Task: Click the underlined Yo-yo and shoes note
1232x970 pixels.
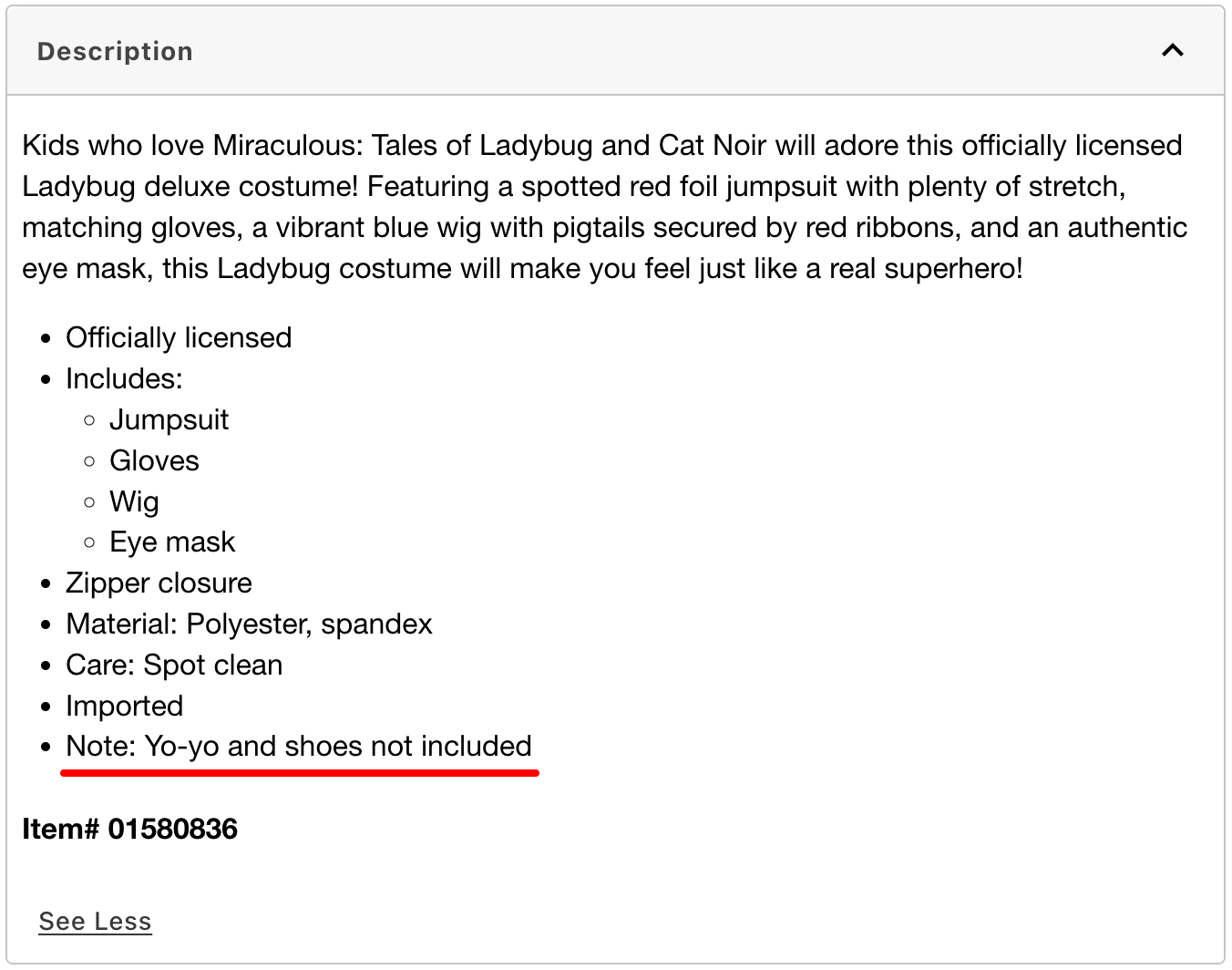Action: pos(299,746)
